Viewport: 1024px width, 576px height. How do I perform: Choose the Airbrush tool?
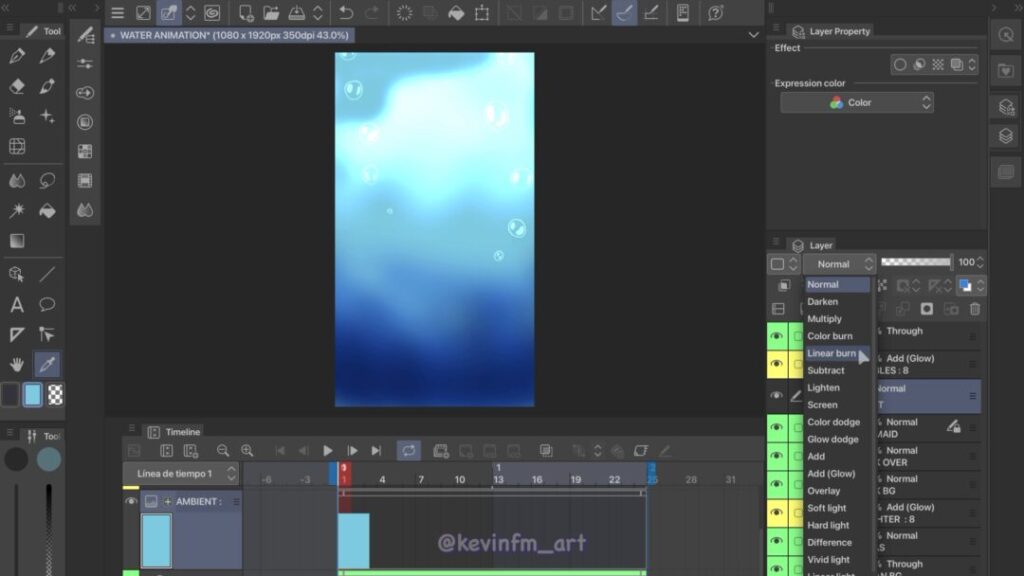pos(18,116)
